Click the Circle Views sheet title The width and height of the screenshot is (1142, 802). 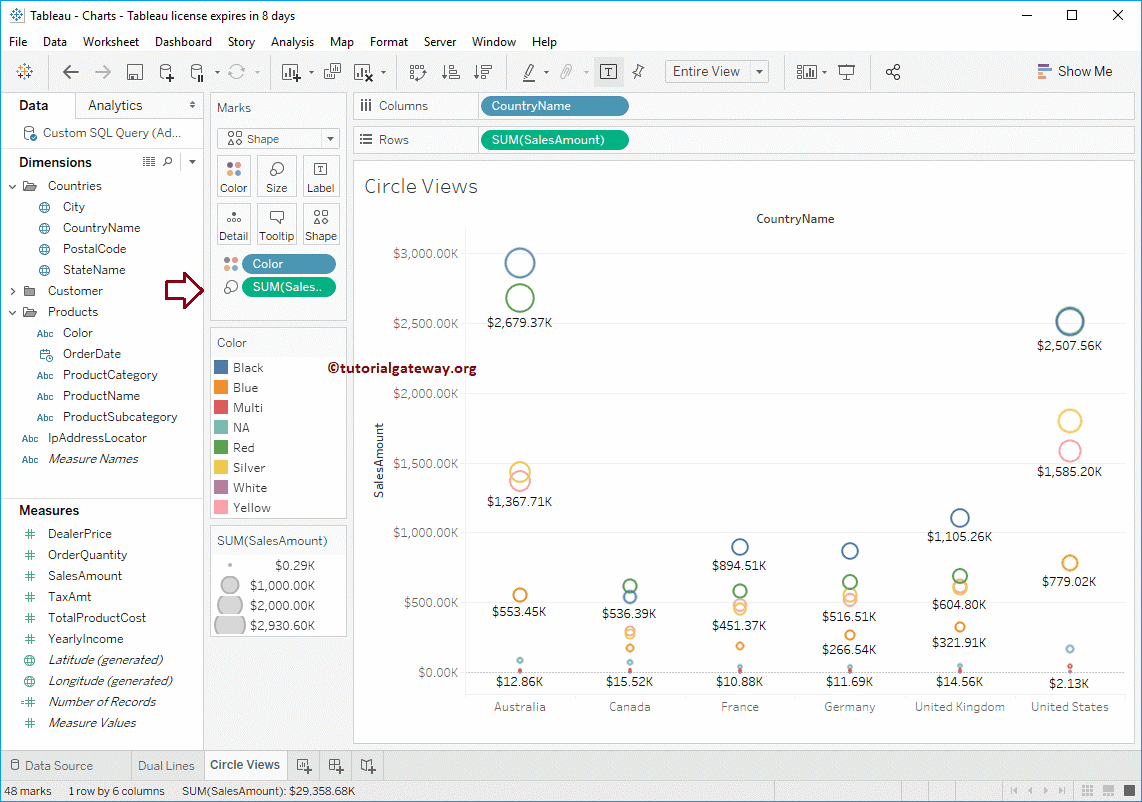click(421, 186)
